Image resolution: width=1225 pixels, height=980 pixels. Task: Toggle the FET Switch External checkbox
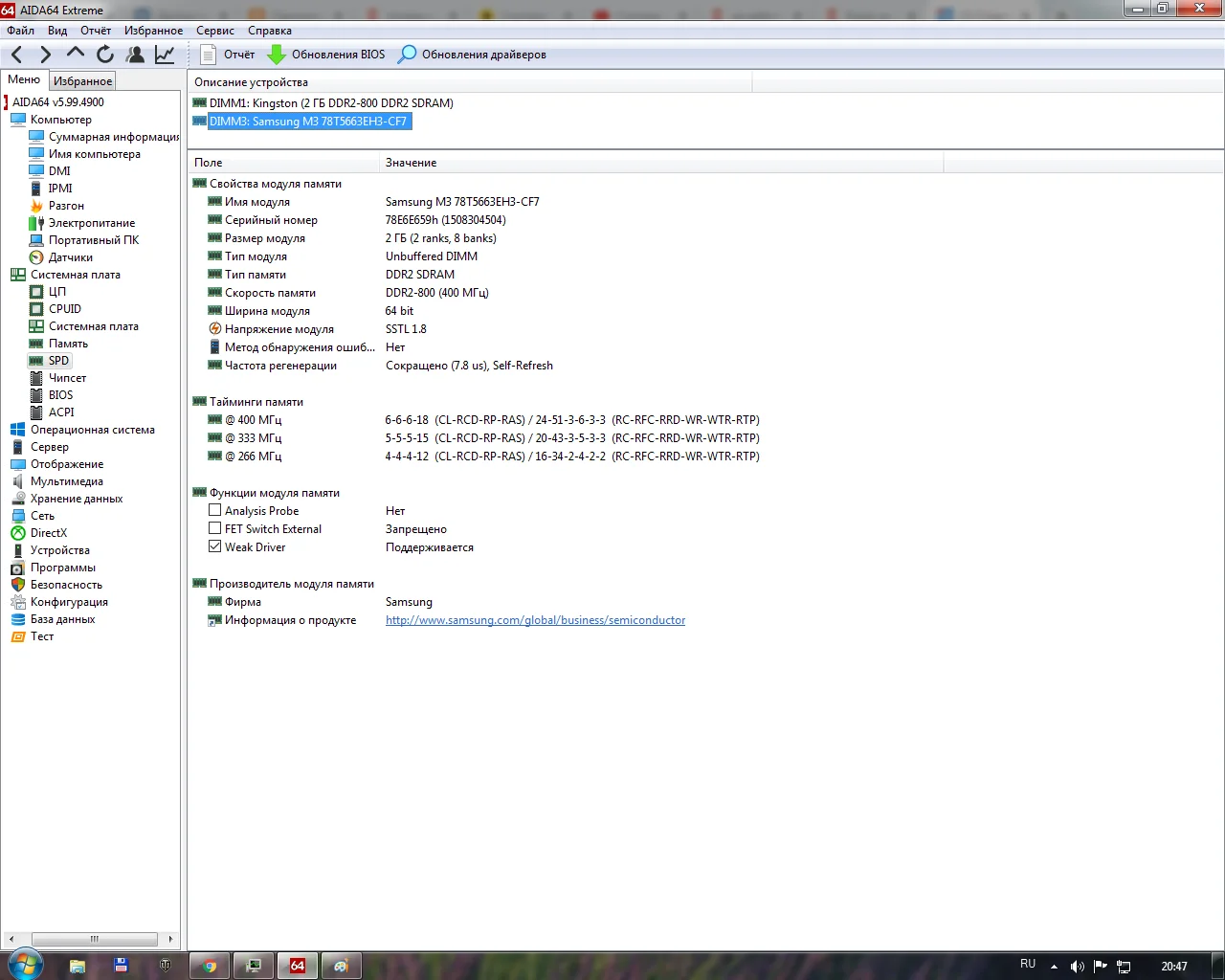pos(215,529)
